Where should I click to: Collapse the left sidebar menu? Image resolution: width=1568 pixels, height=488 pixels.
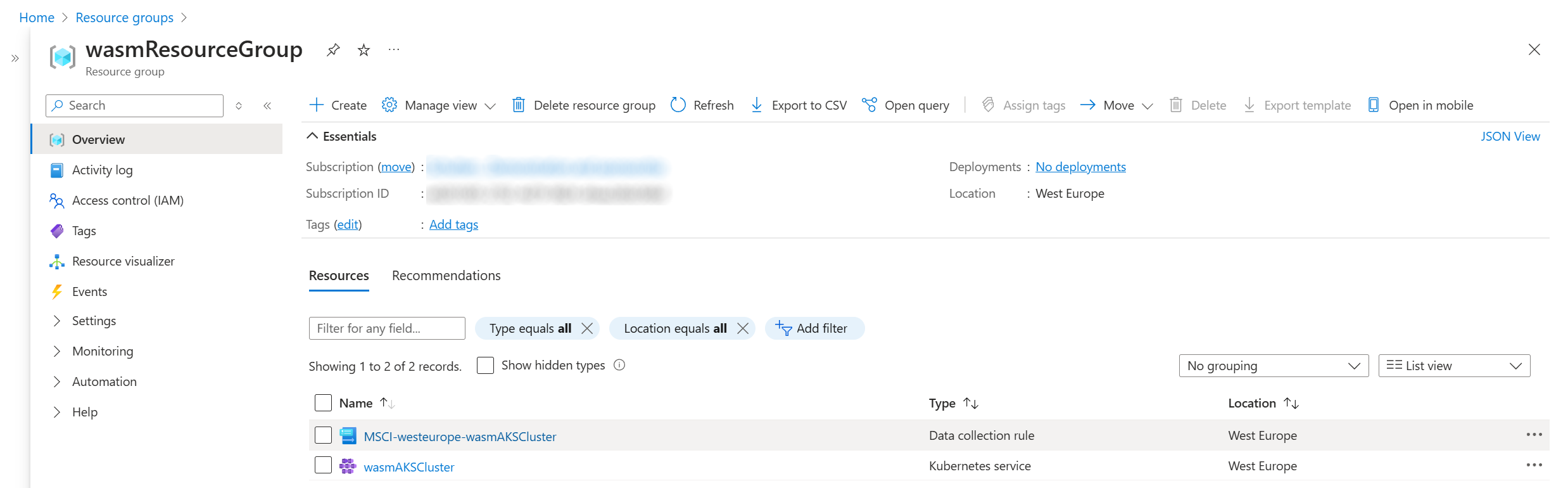[267, 106]
